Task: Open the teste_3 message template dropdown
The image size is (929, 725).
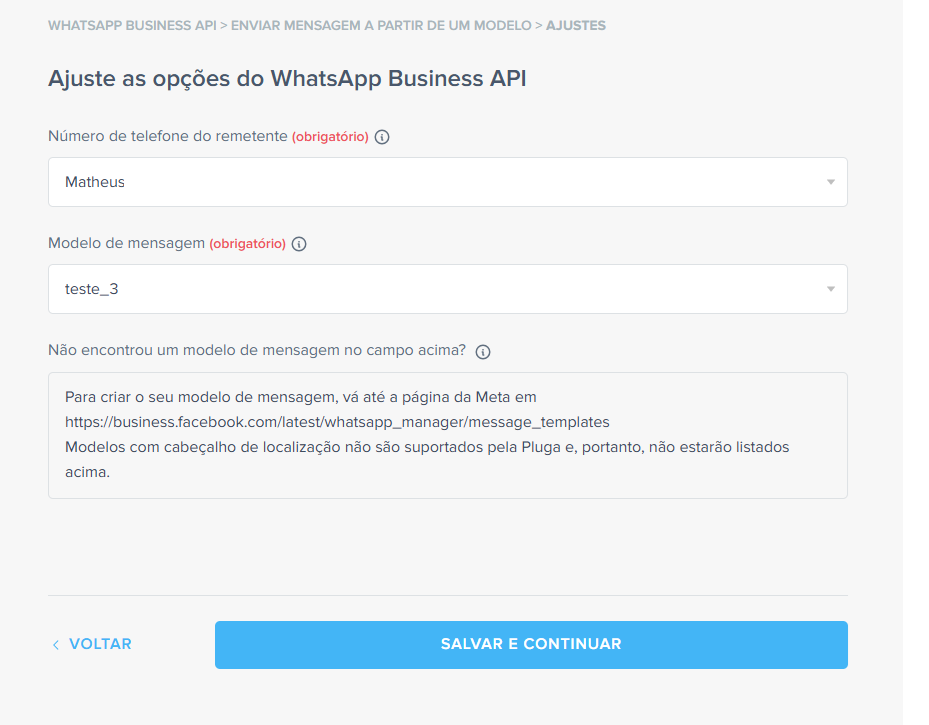Action: (x=440, y=289)
